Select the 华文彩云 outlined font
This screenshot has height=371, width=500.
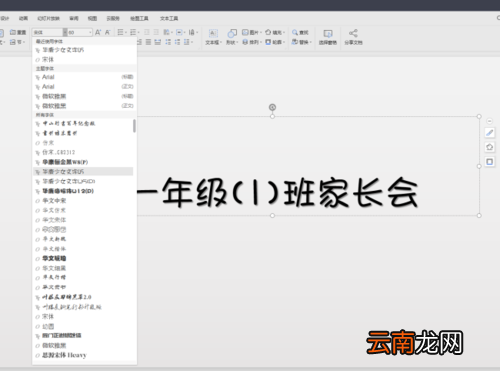click(x=83, y=230)
